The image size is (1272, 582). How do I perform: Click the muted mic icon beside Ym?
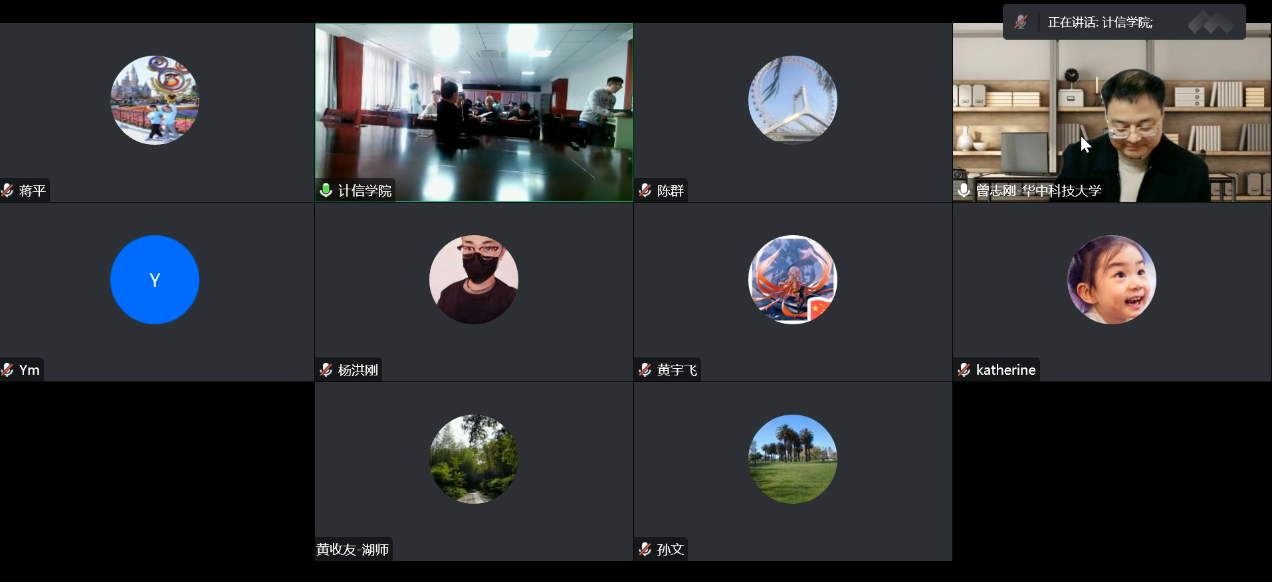coord(8,370)
